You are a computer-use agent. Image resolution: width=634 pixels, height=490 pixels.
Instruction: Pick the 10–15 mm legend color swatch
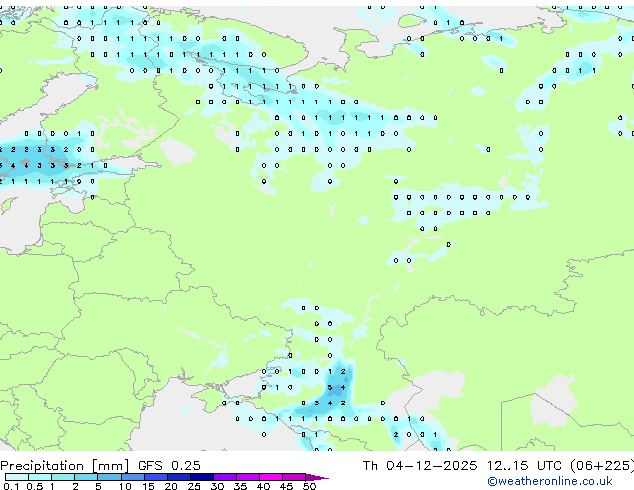pyautogui.click(x=132, y=477)
